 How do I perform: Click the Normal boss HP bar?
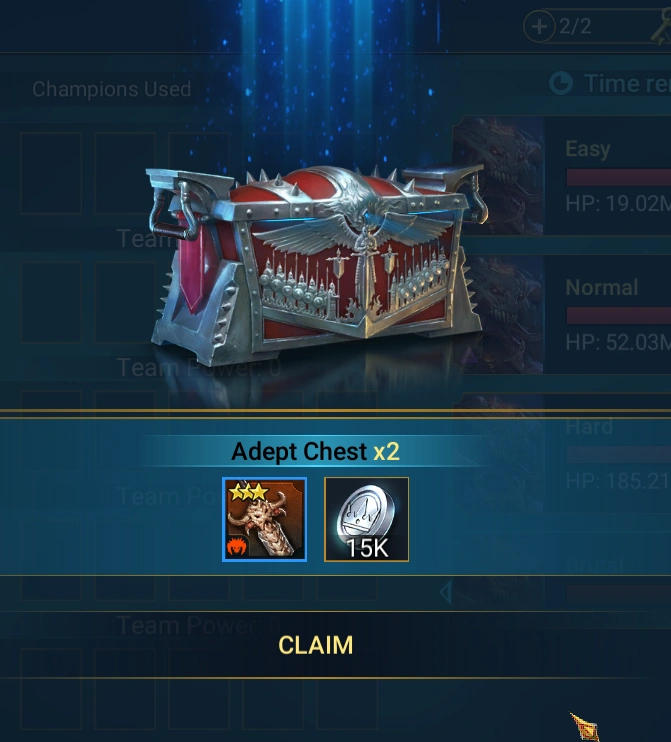point(618,316)
